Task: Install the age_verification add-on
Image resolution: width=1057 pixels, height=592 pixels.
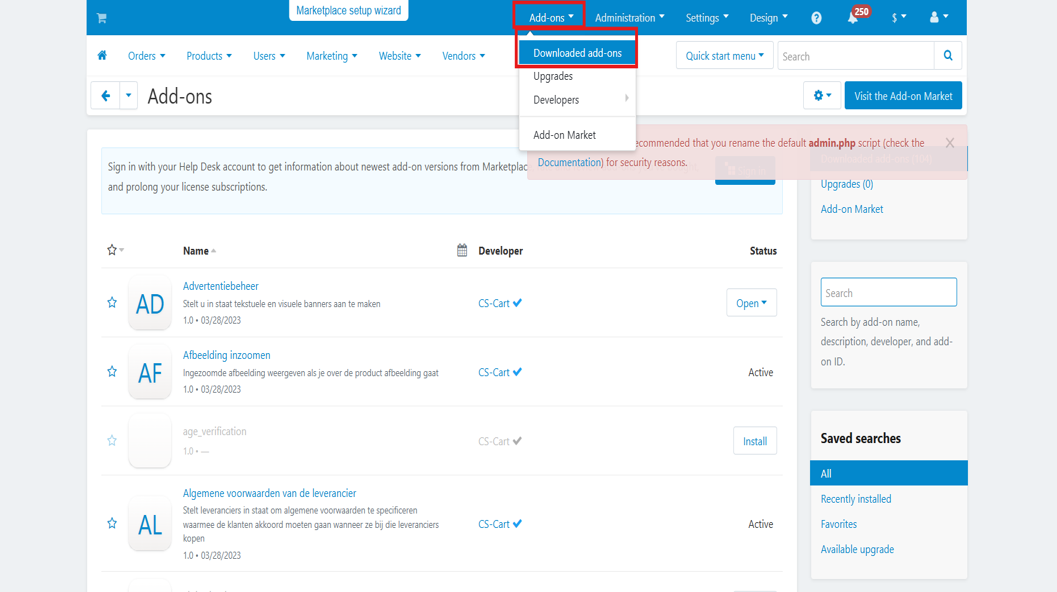Action: pos(754,441)
